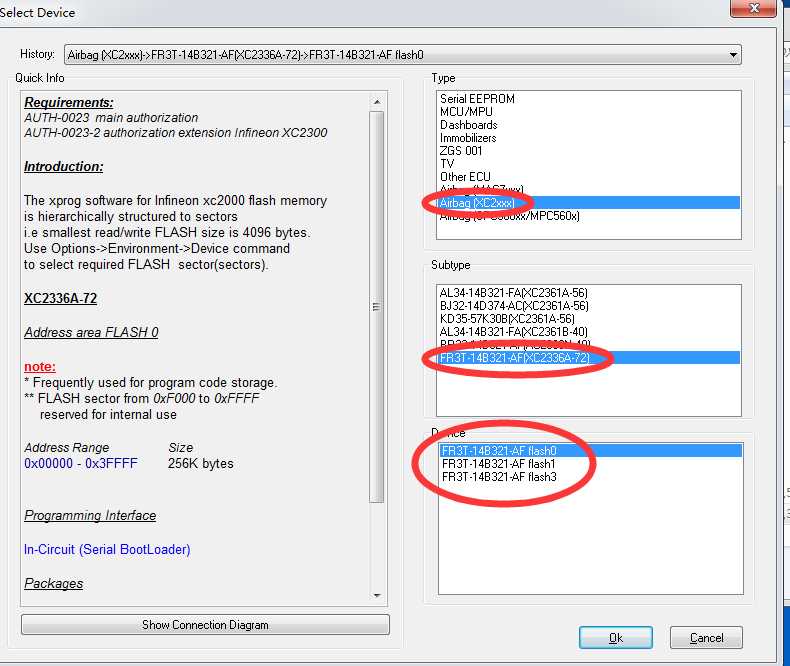Select subtype BJ32-14D374-AC(XC2361A-56)

(x=514, y=306)
